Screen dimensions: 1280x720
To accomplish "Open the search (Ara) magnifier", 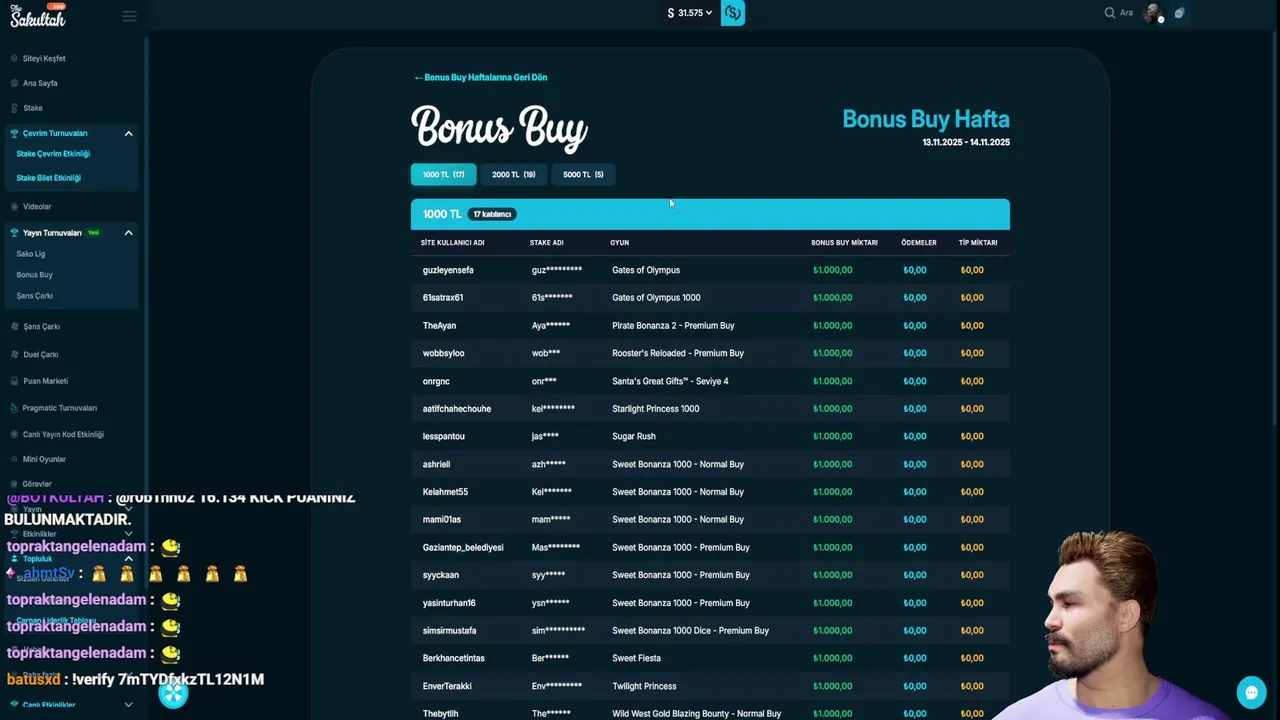I will pos(1109,13).
